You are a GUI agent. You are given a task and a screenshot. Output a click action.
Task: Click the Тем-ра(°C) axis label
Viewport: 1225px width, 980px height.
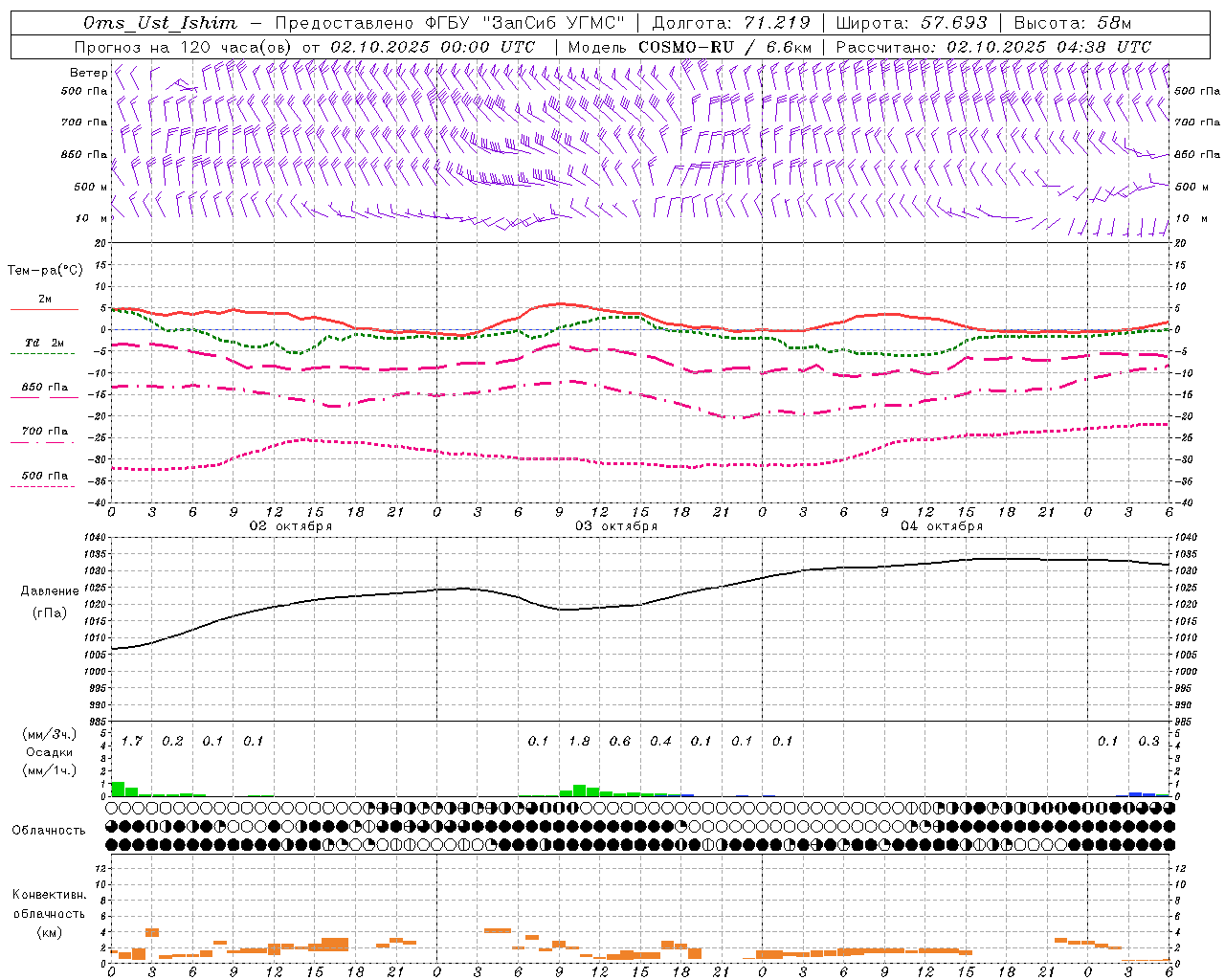coord(45,270)
